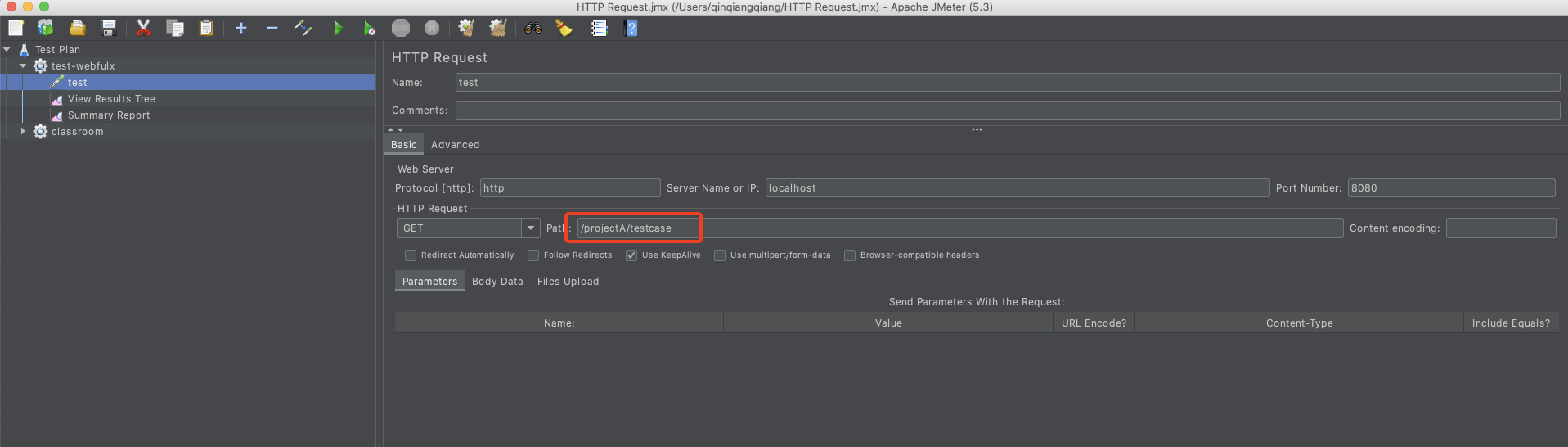The image size is (1568, 447).
Task: Open a test plan via the folder icon
Action: click(77, 28)
